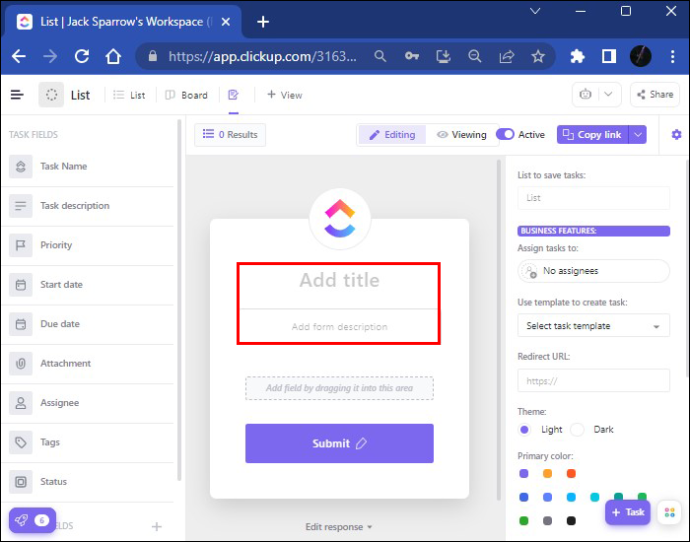Screen dimensions: 690x542
Task: Open the sidebar hamburger menu
Action: (x=17, y=95)
